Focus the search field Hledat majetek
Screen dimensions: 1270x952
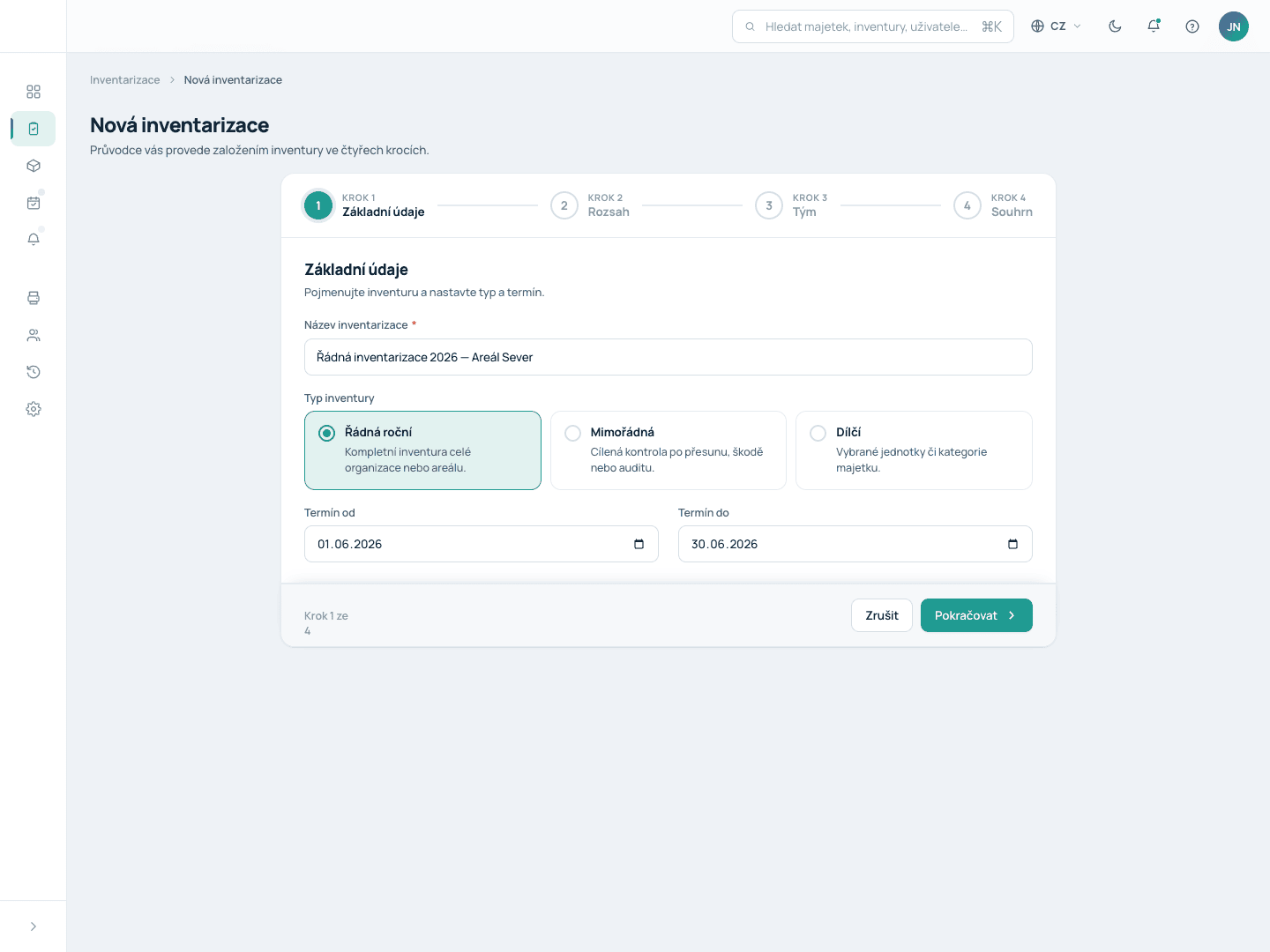point(873,26)
